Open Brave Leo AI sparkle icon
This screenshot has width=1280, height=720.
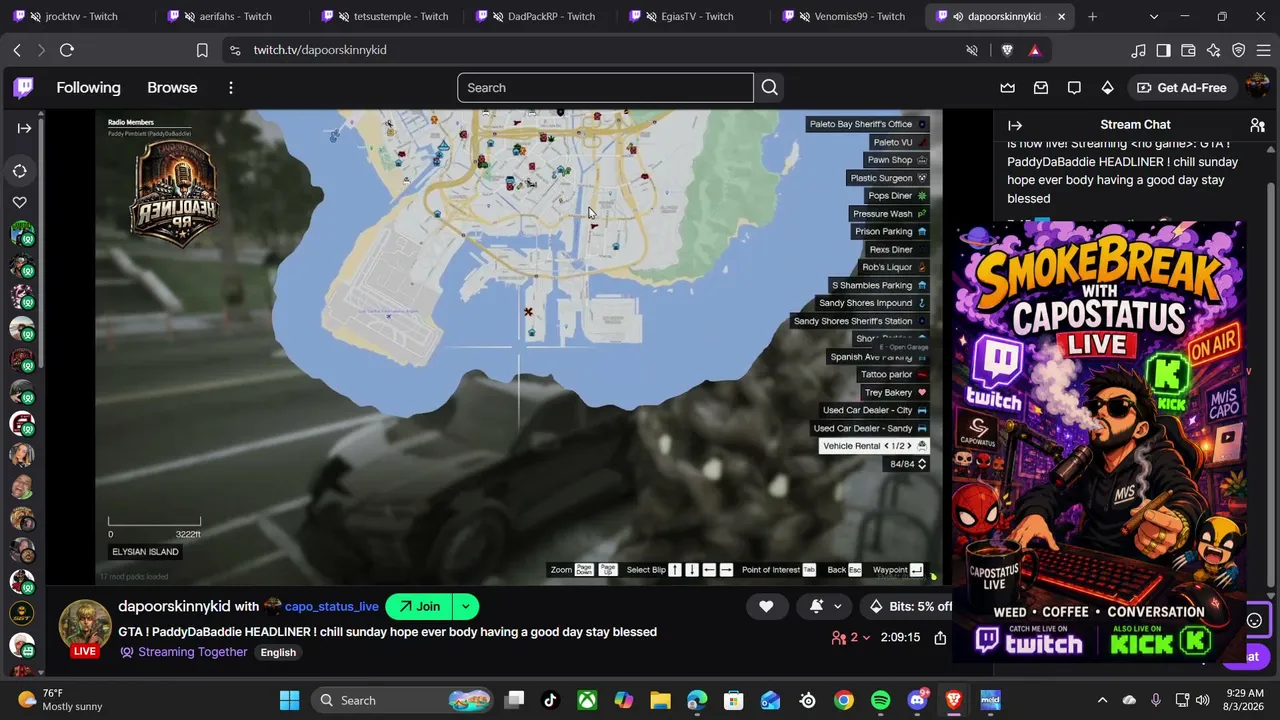1213,50
